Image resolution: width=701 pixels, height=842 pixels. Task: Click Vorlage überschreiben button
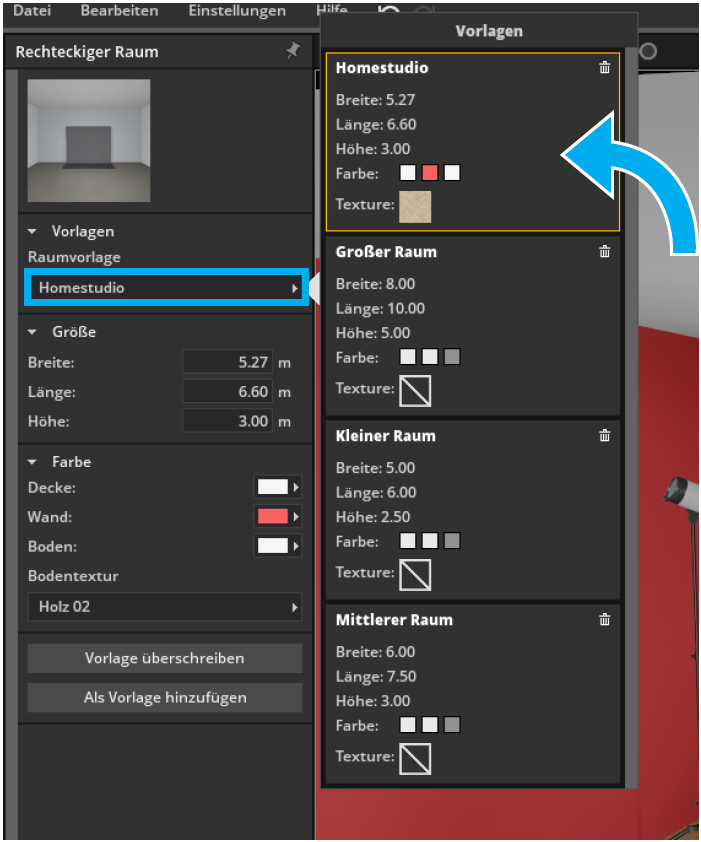tap(165, 658)
